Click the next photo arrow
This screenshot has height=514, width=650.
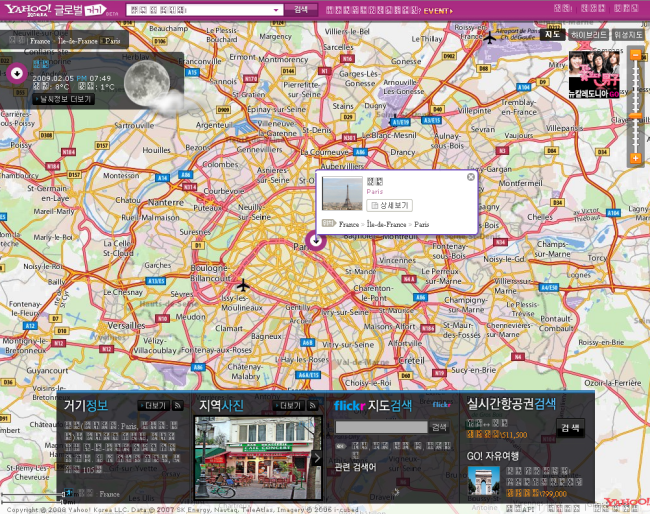click(317, 458)
